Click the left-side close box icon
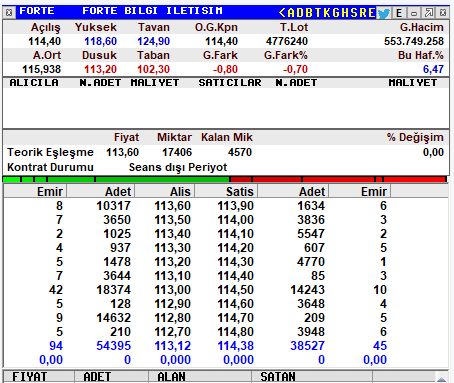 (9, 13)
